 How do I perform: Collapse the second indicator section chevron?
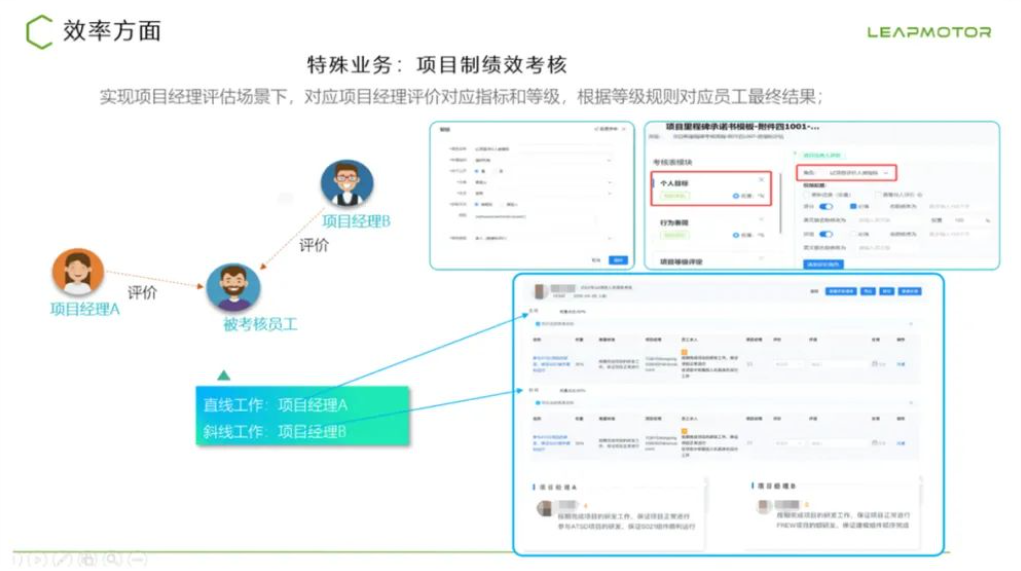coord(910,403)
